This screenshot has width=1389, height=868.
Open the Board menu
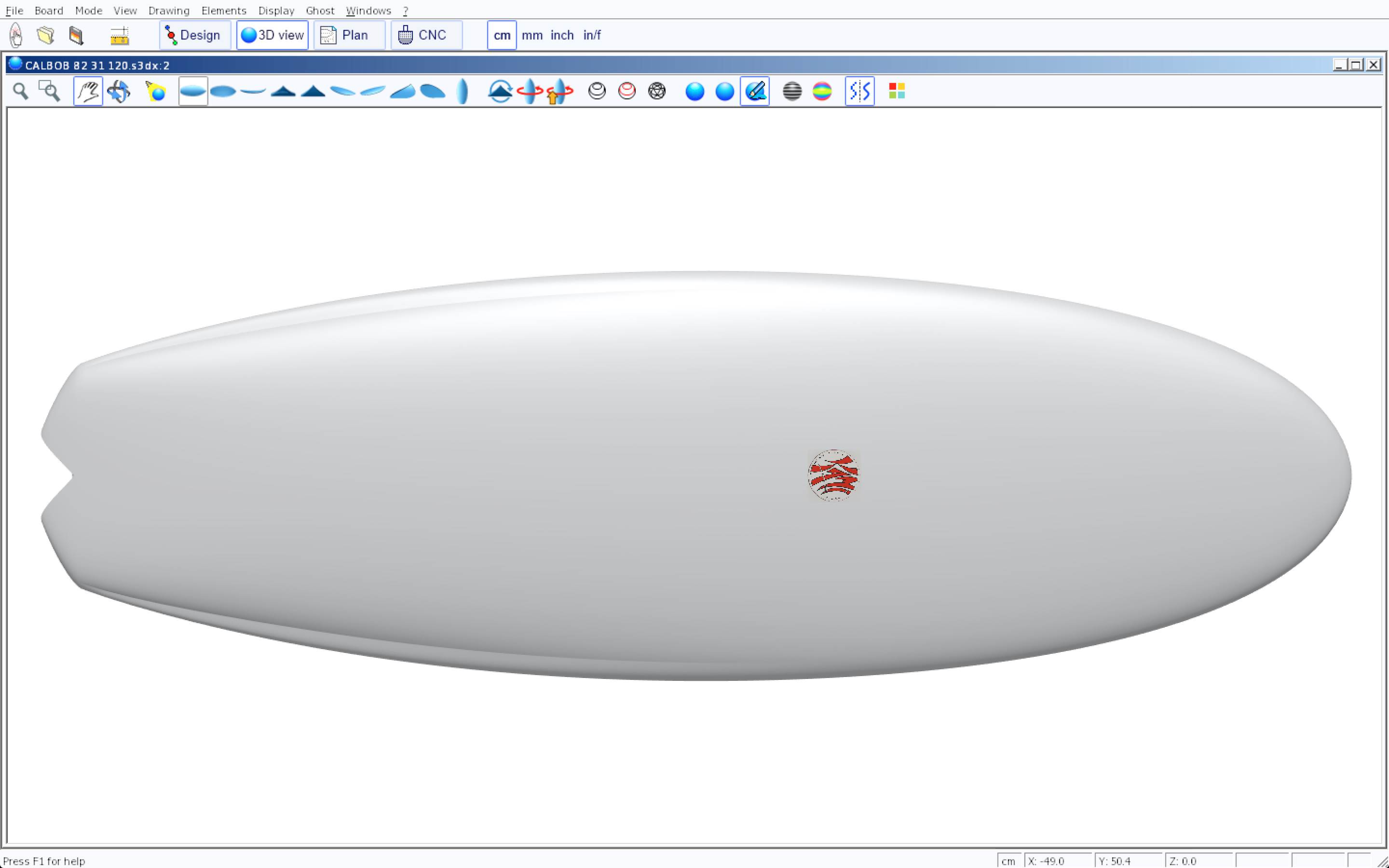[49, 10]
